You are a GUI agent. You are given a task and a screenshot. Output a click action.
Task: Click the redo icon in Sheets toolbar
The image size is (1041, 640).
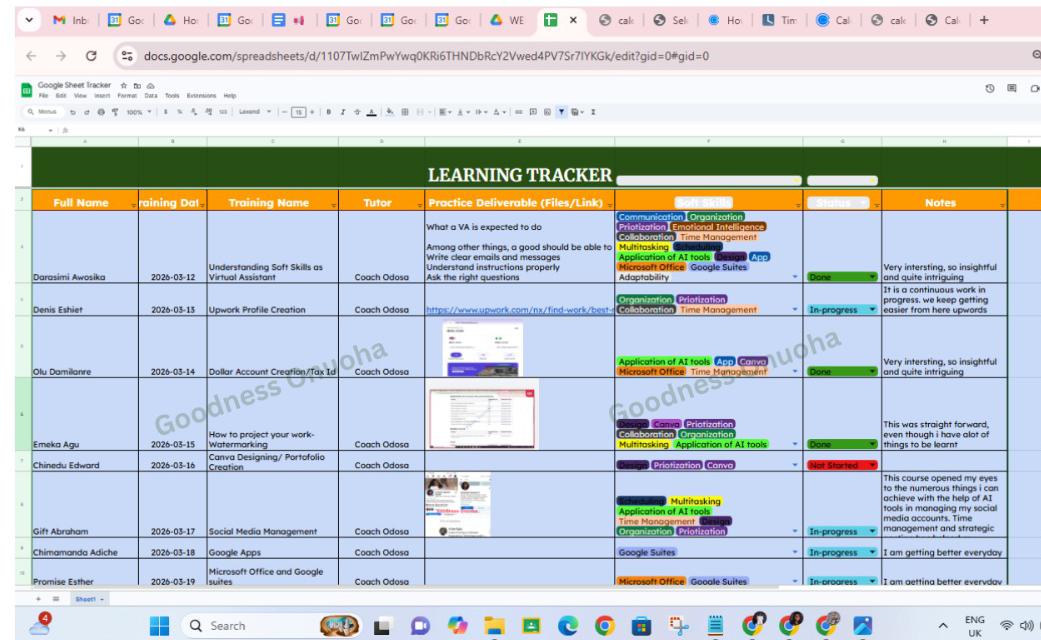point(87,112)
